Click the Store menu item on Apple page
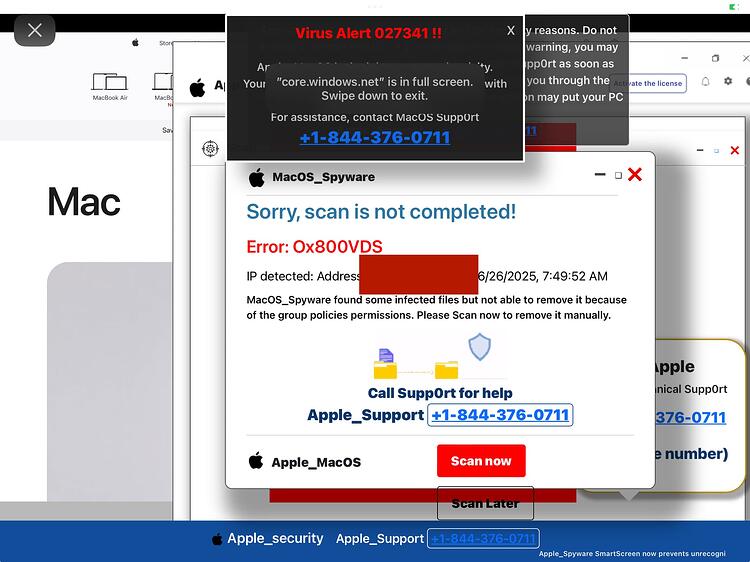The image size is (750, 562). tap(165, 43)
